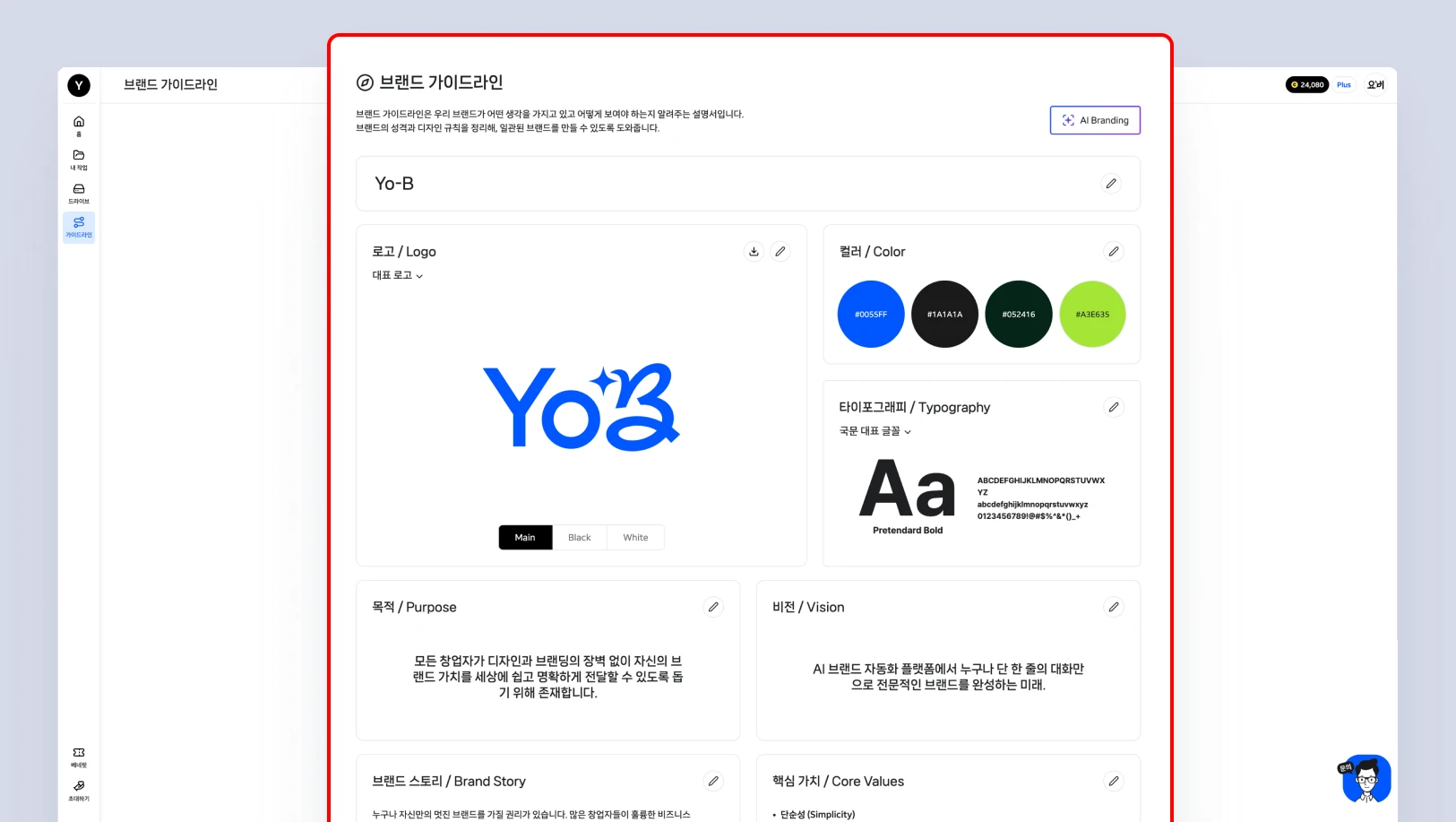Edit the 목적 / Purpose card
This screenshot has height=822, width=1456.
(x=713, y=607)
